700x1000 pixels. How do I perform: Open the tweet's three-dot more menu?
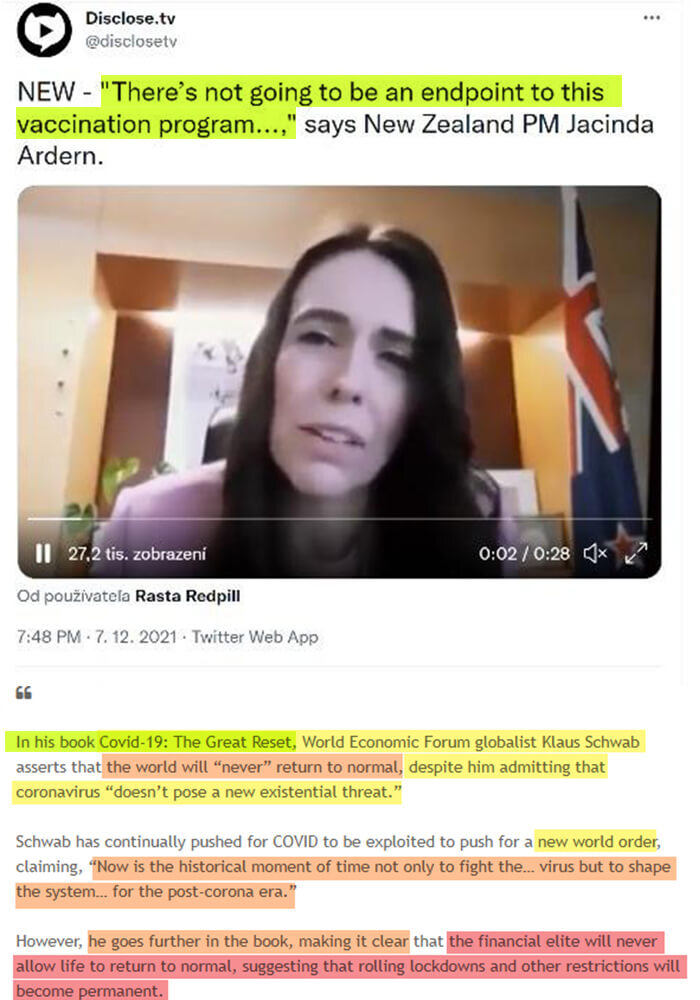[x=652, y=17]
